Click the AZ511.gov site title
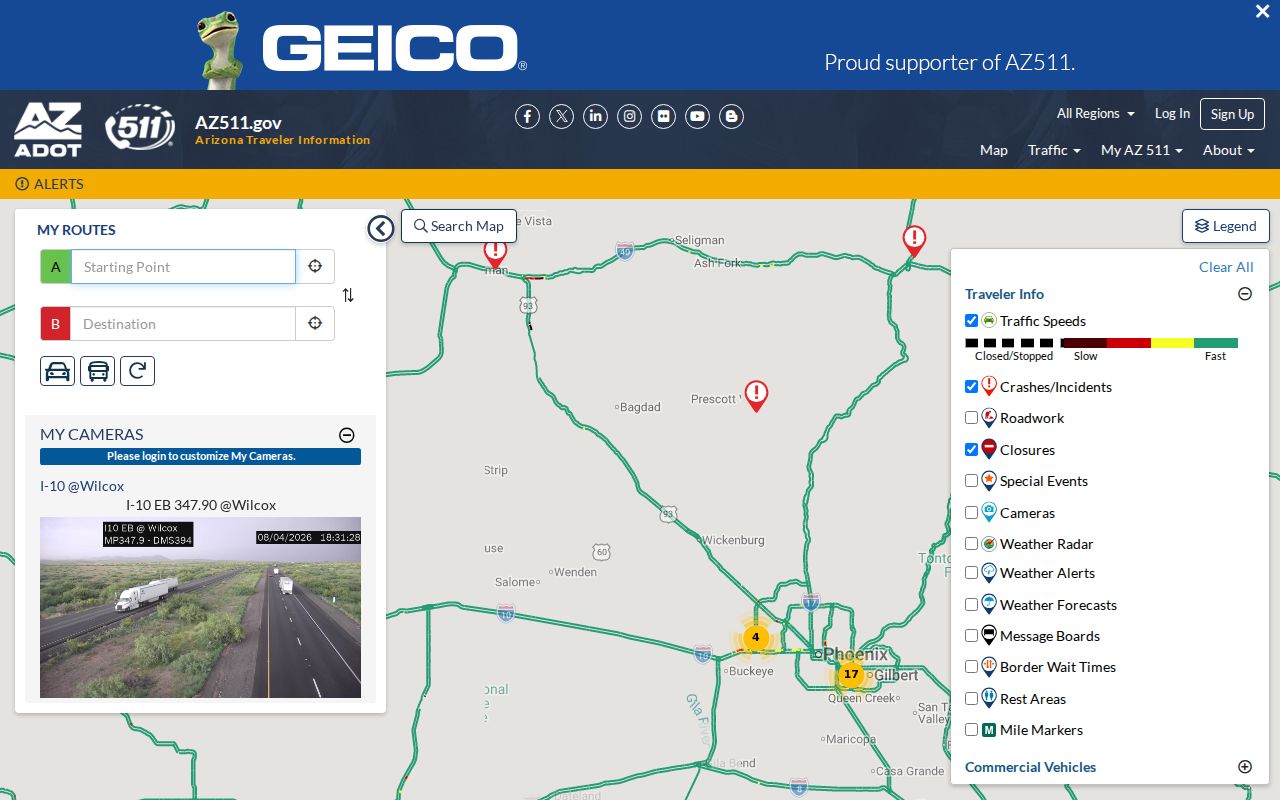The image size is (1280, 800). pyautogui.click(x=238, y=123)
